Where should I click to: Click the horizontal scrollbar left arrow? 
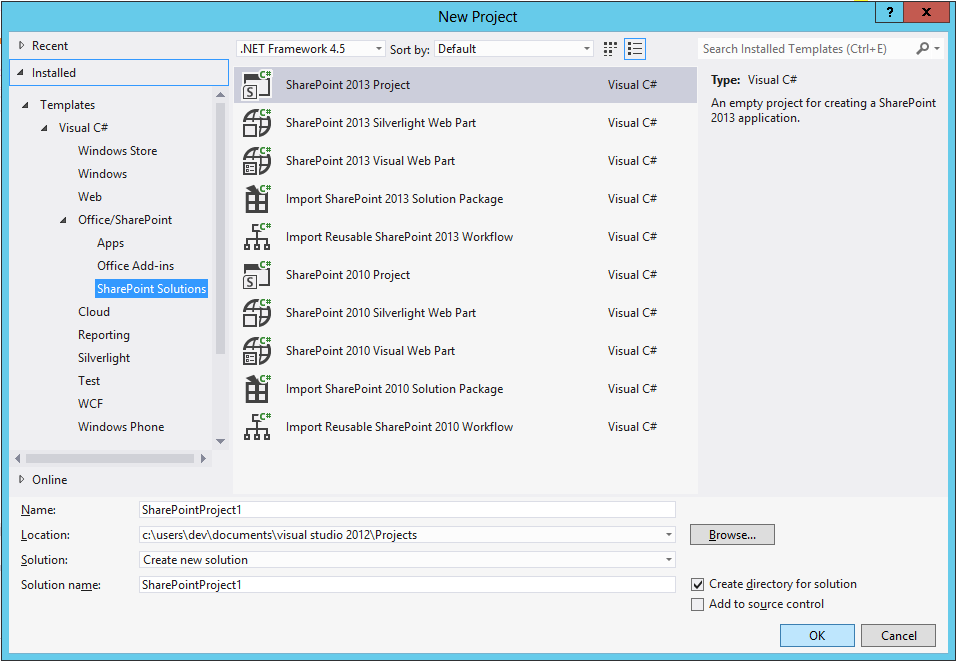pyautogui.click(x=18, y=458)
